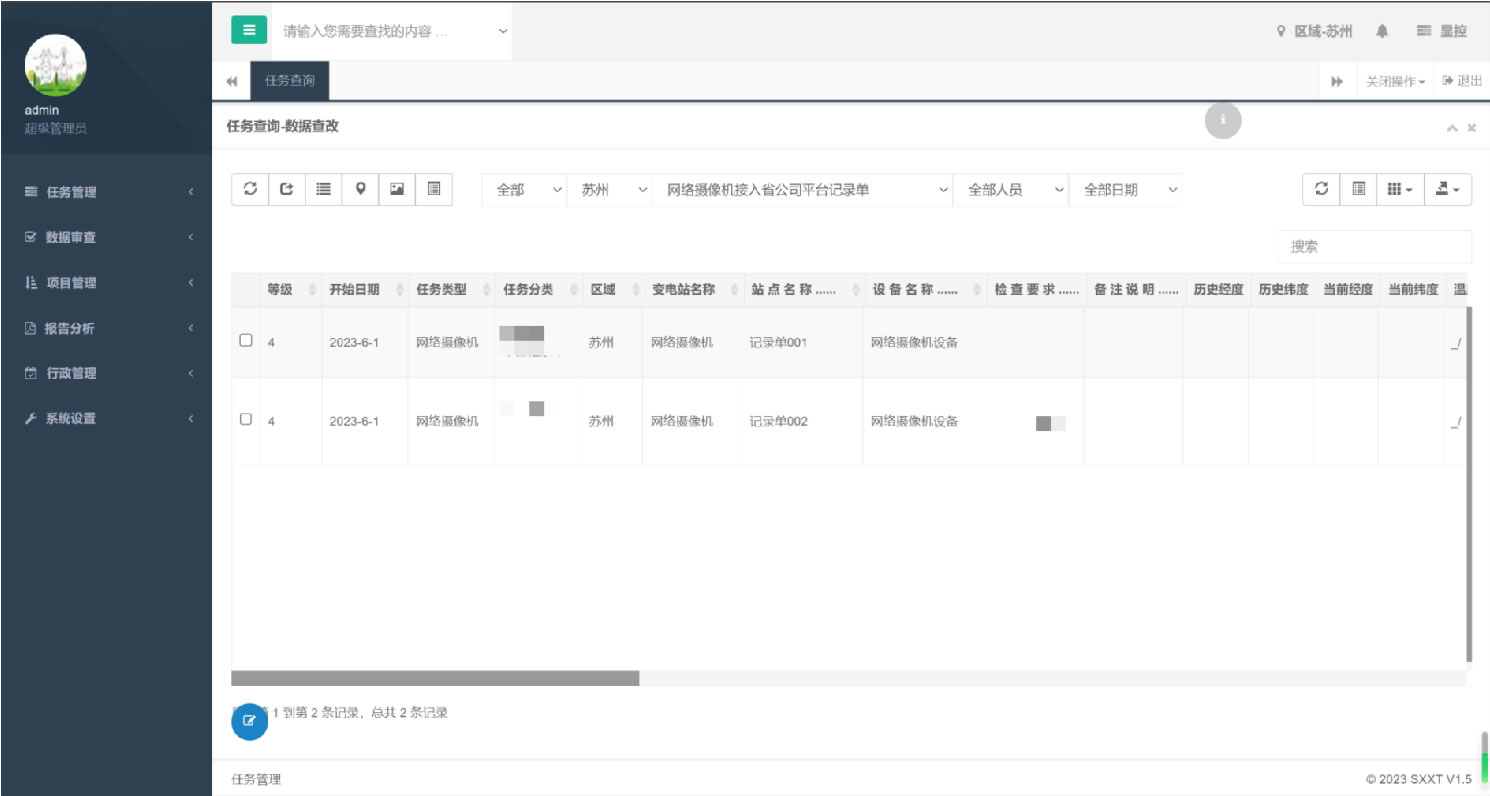1490x796 pixels.
Task: Click the green hamburger menu toggle button
Action: click(249, 30)
